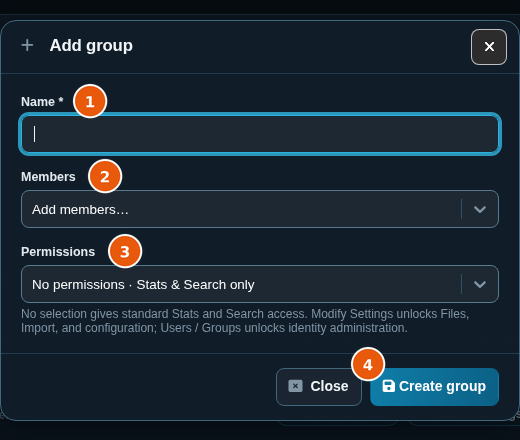Click the Name field label
Viewport: 520px width, 440px height.
pos(42,102)
